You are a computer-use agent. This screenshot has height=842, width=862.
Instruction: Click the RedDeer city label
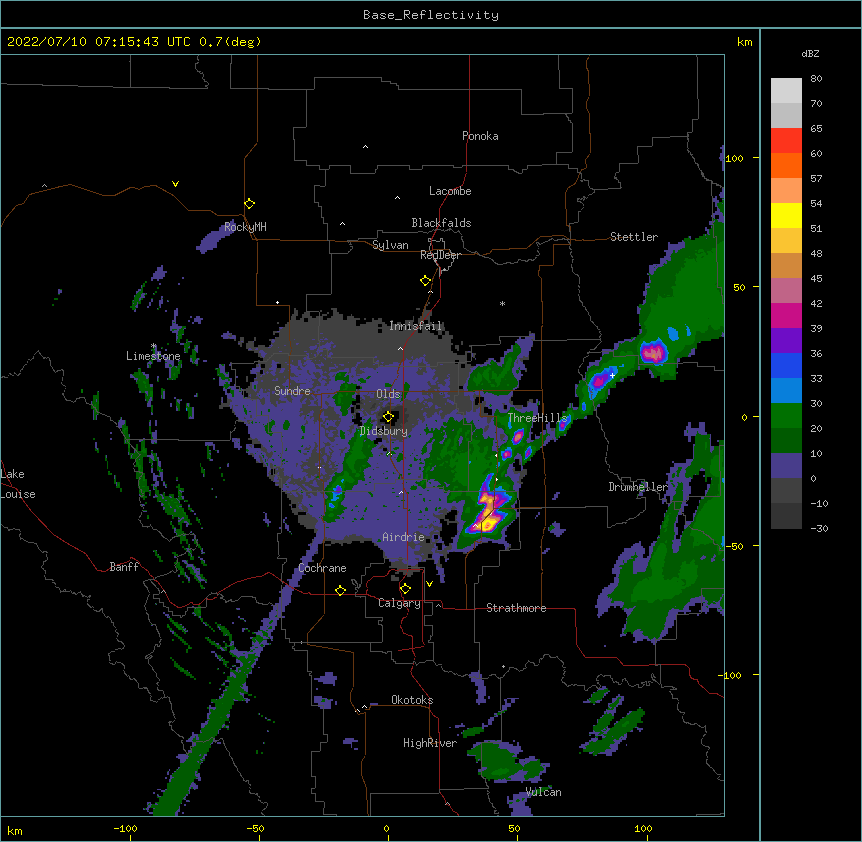440,255
